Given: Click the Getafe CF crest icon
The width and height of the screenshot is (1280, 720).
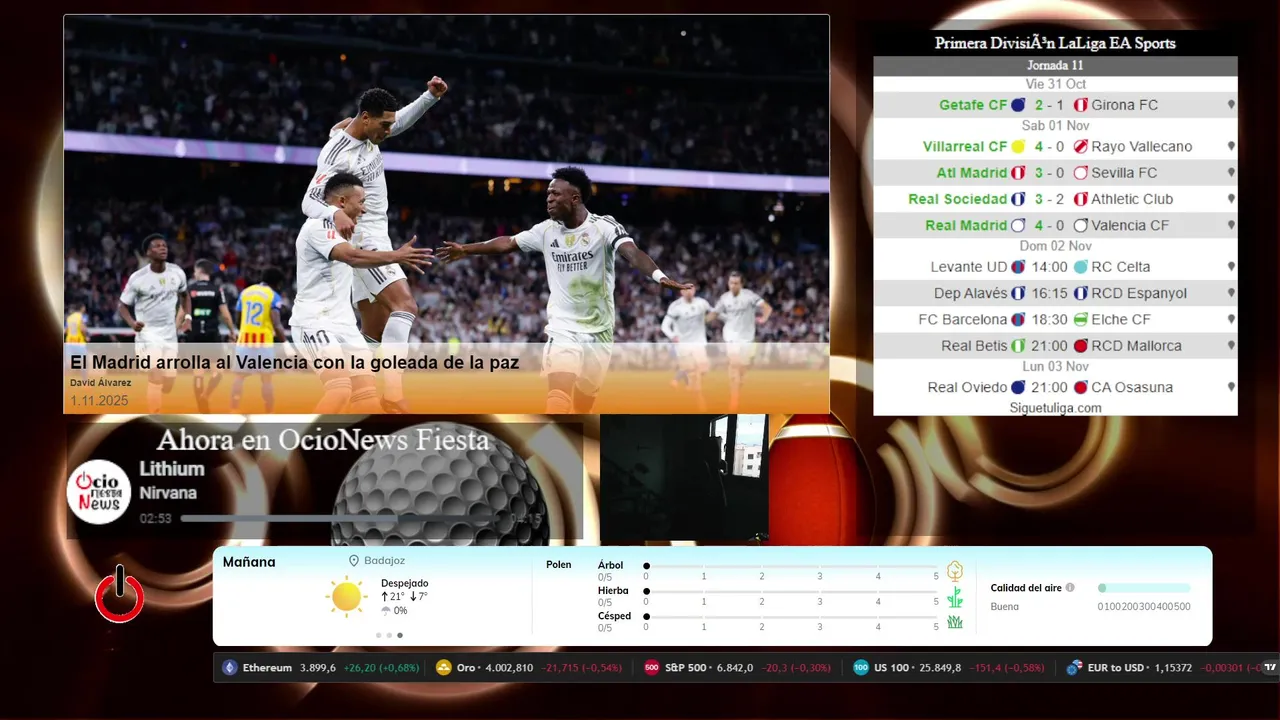Looking at the screenshot, I should point(1019,105).
